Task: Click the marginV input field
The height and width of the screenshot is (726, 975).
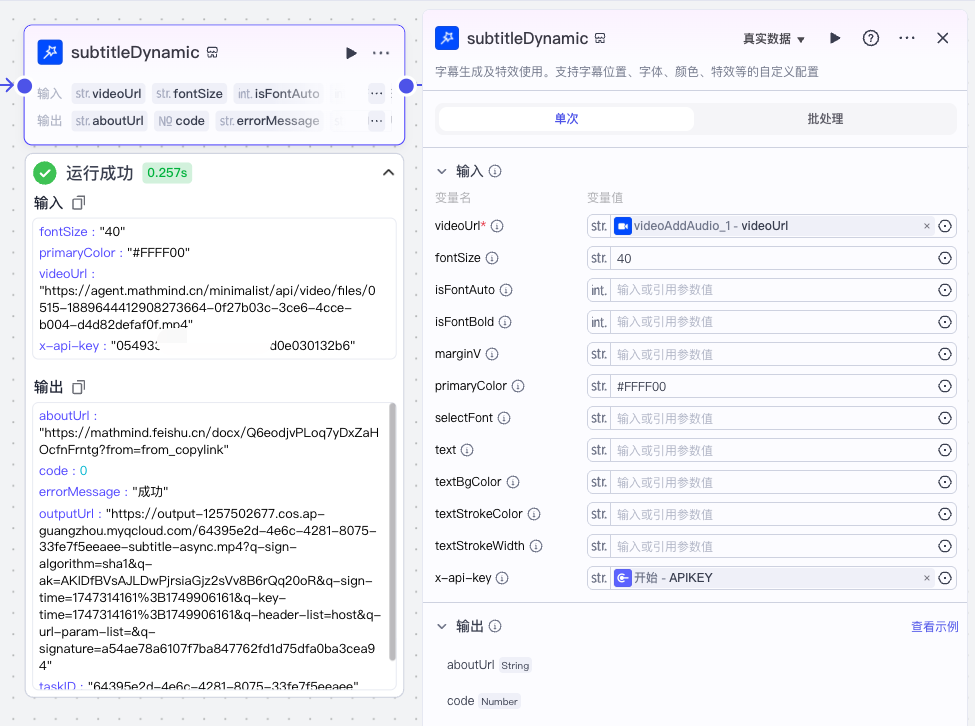Action: click(x=772, y=354)
